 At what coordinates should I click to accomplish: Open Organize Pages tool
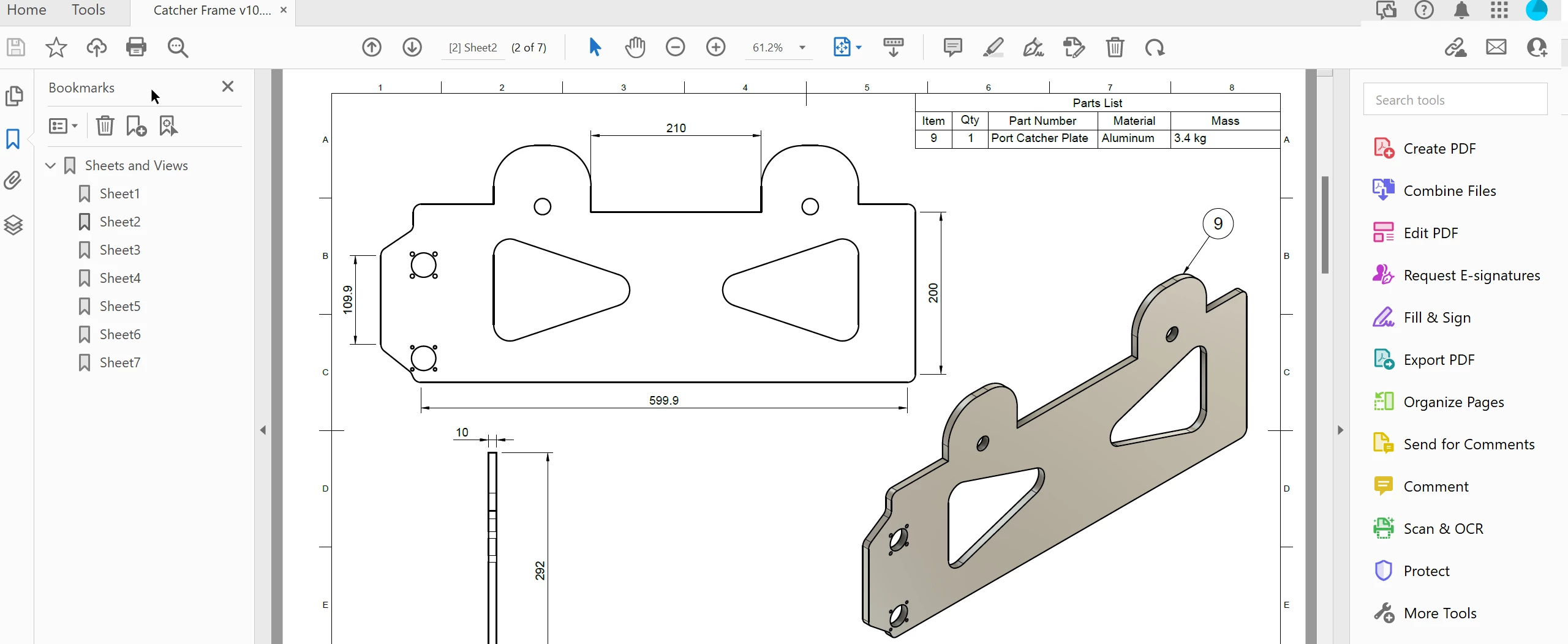pos(1439,402)
